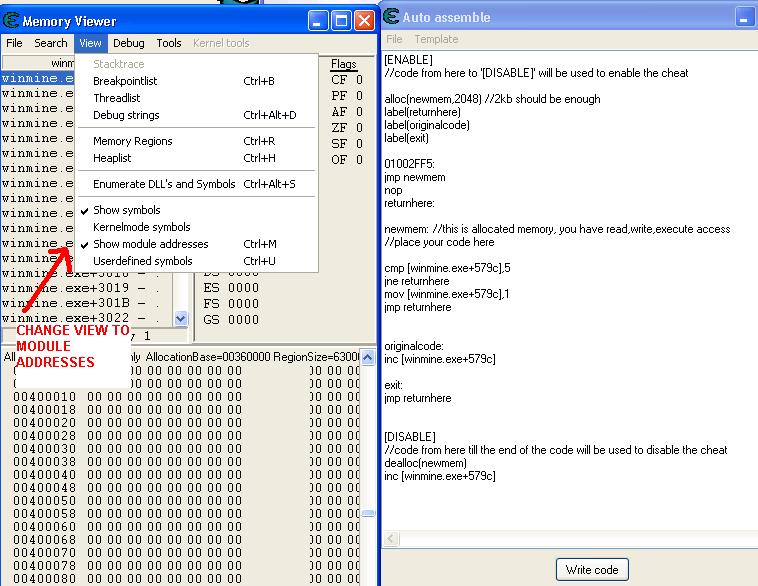Screen dimensions: 758x586
Task: Open the File menu in Auto assemble
Action: pos(394,39)
